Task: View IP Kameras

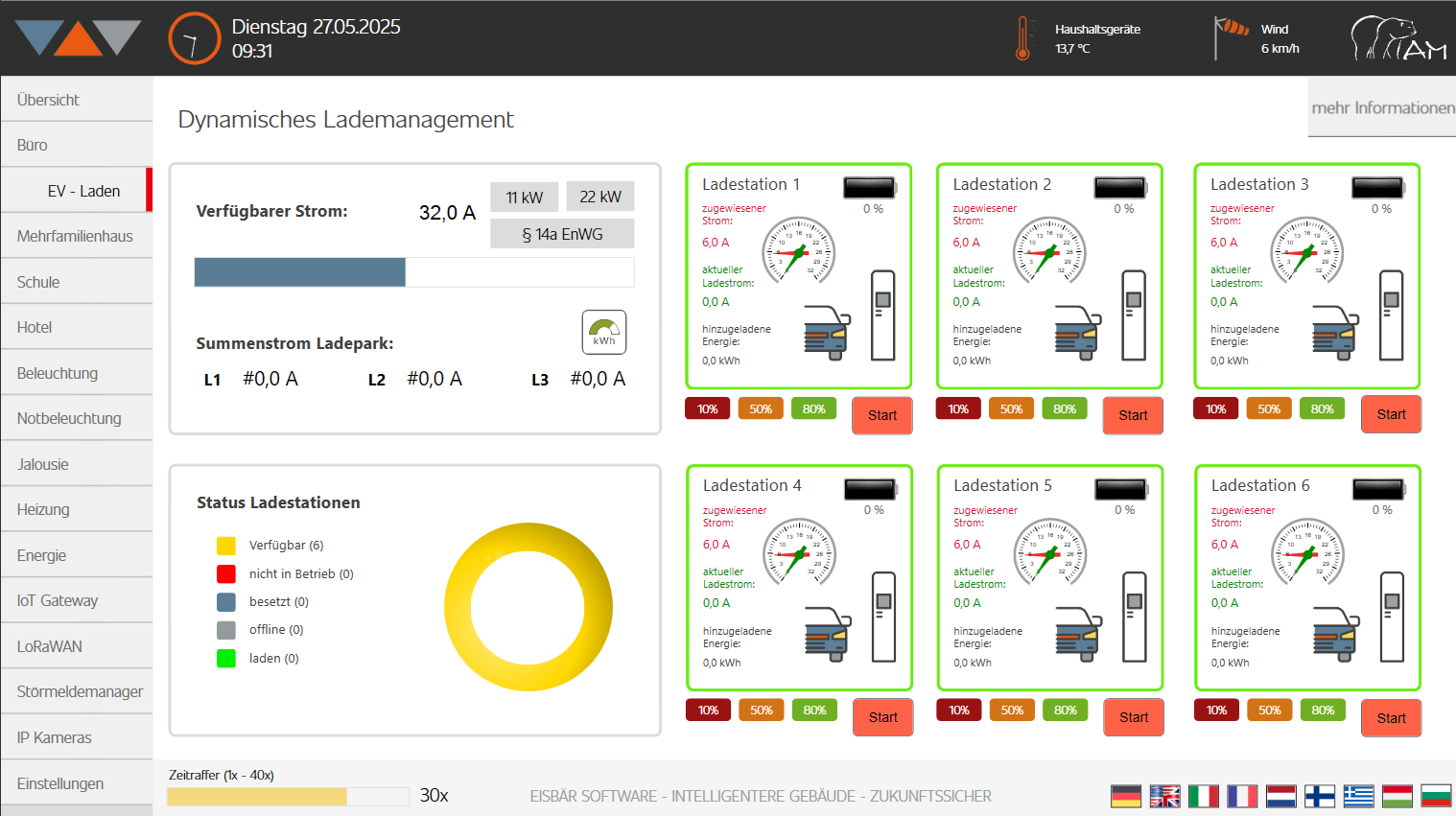Action: click(x=77, y=737)
